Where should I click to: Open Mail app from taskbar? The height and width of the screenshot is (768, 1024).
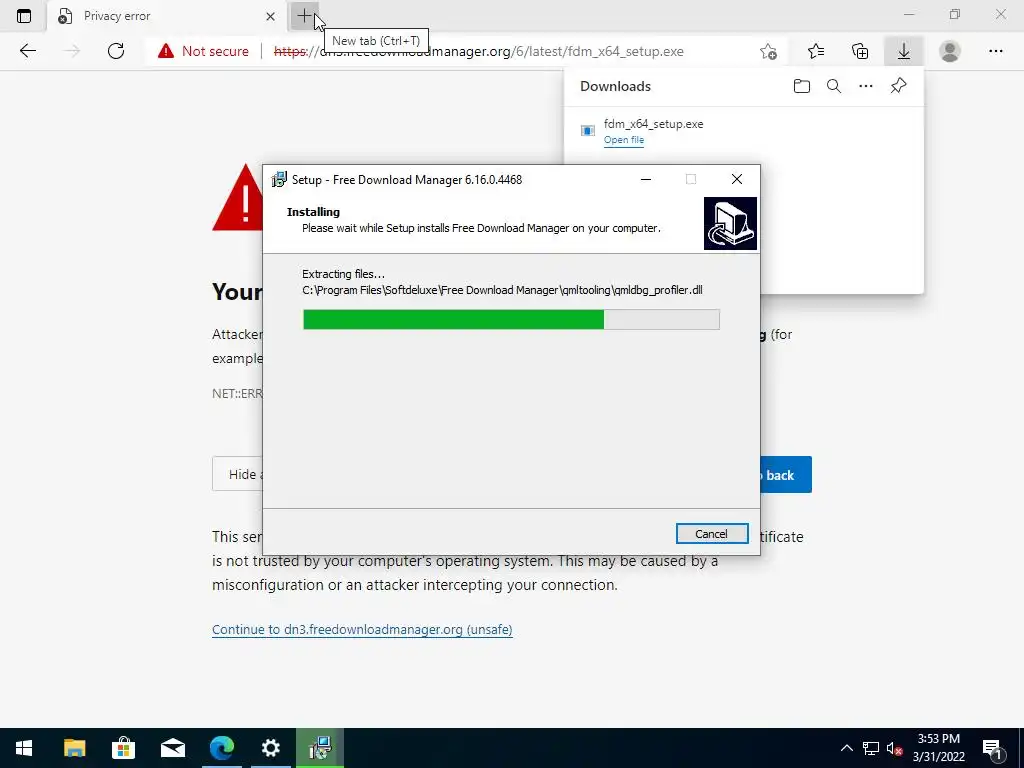pyautogui.click(x=172, y=748)
